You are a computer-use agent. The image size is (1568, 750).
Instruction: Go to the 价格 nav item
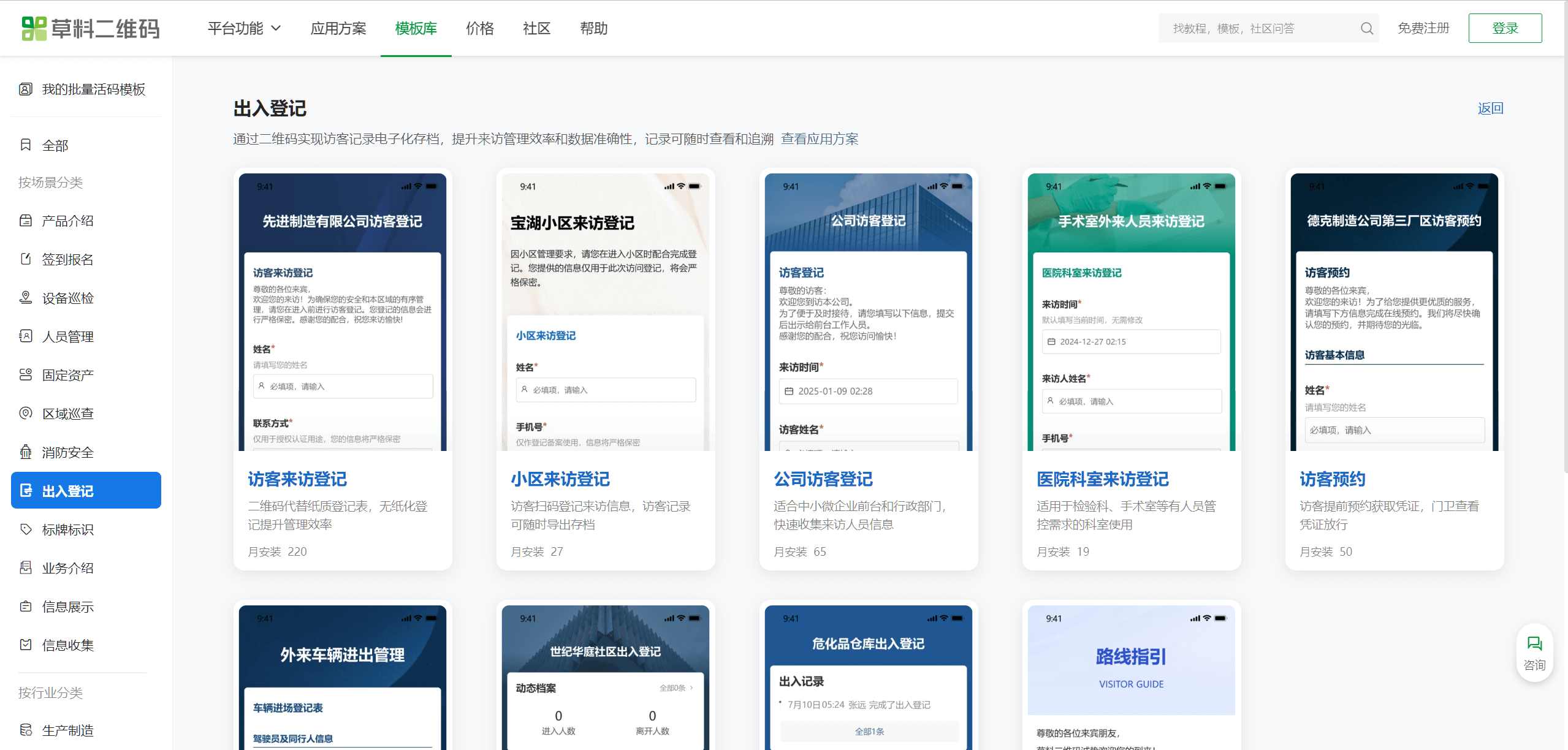(x=479, y=28)
